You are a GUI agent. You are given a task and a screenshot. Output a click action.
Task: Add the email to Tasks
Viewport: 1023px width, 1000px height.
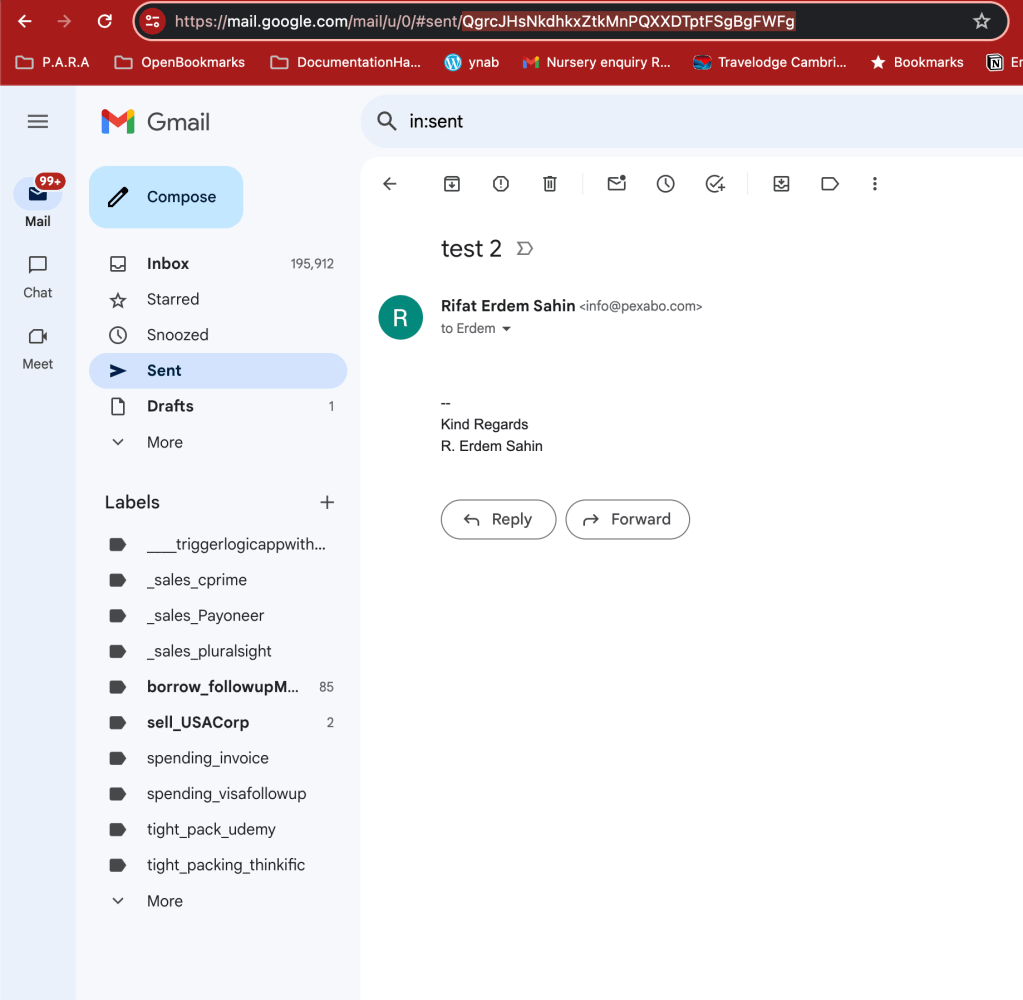(715, 184)
